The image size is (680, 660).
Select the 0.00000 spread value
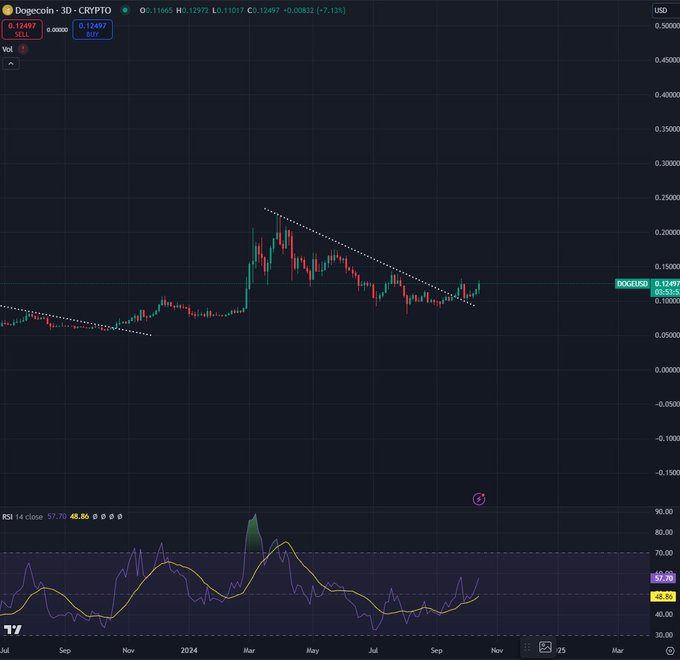[57, 30]
